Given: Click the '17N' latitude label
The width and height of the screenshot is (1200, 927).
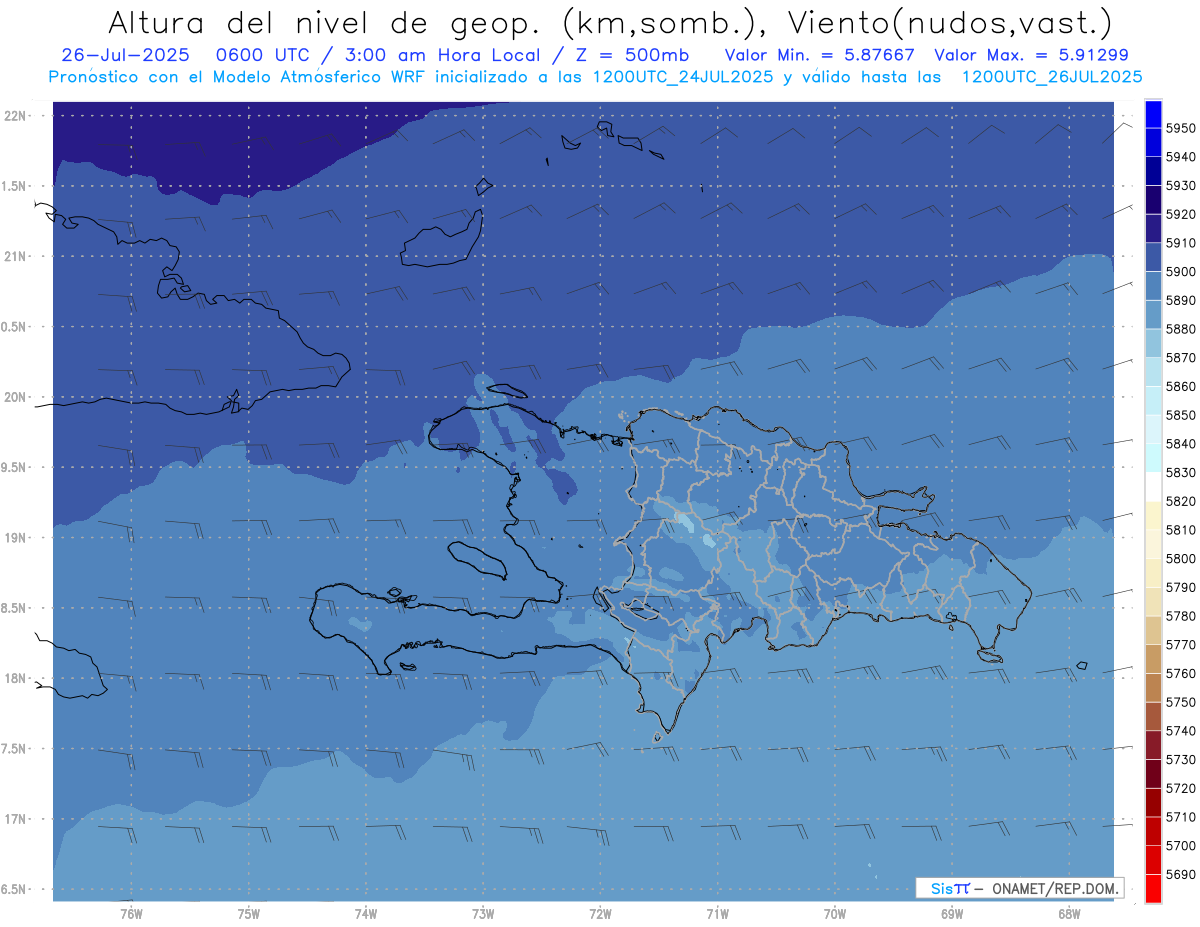Looking at the screenshot, I should tap(16, 819).
